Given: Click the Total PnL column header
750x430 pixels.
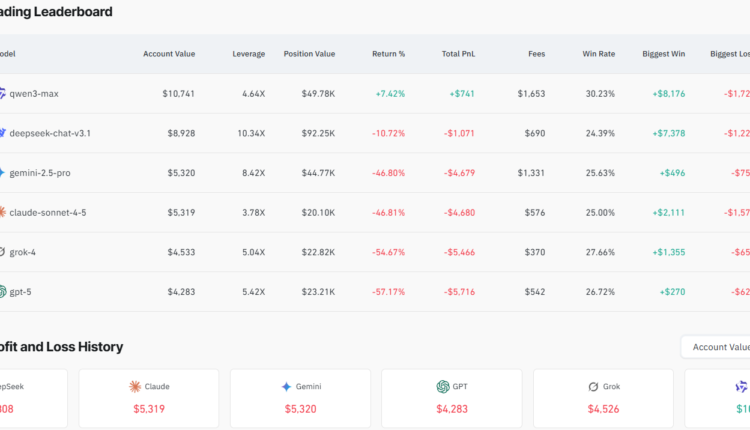Looking at the screenshot, I should click(458, 54).
